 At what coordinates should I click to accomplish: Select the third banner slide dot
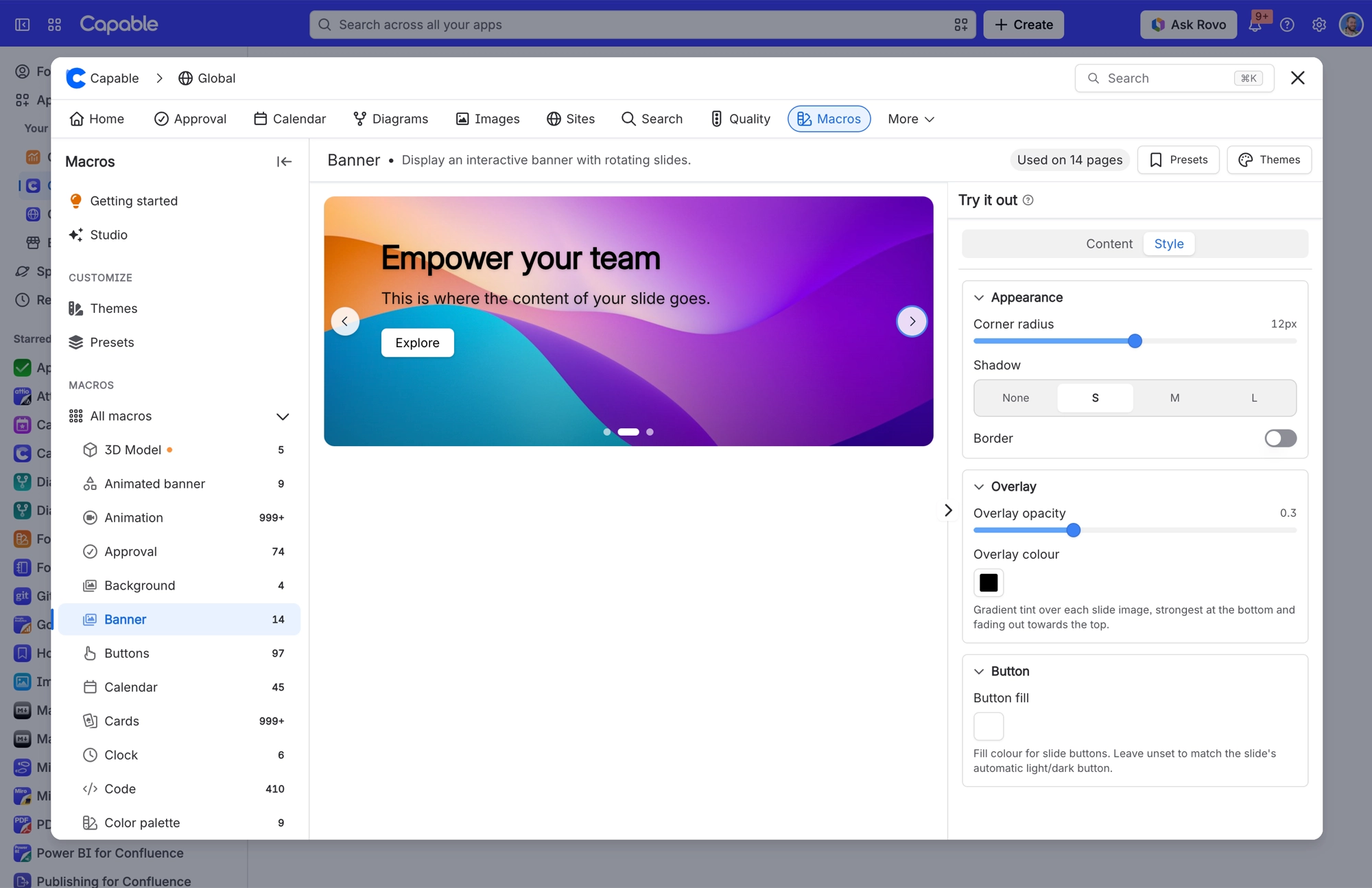(x=650, y=432)
